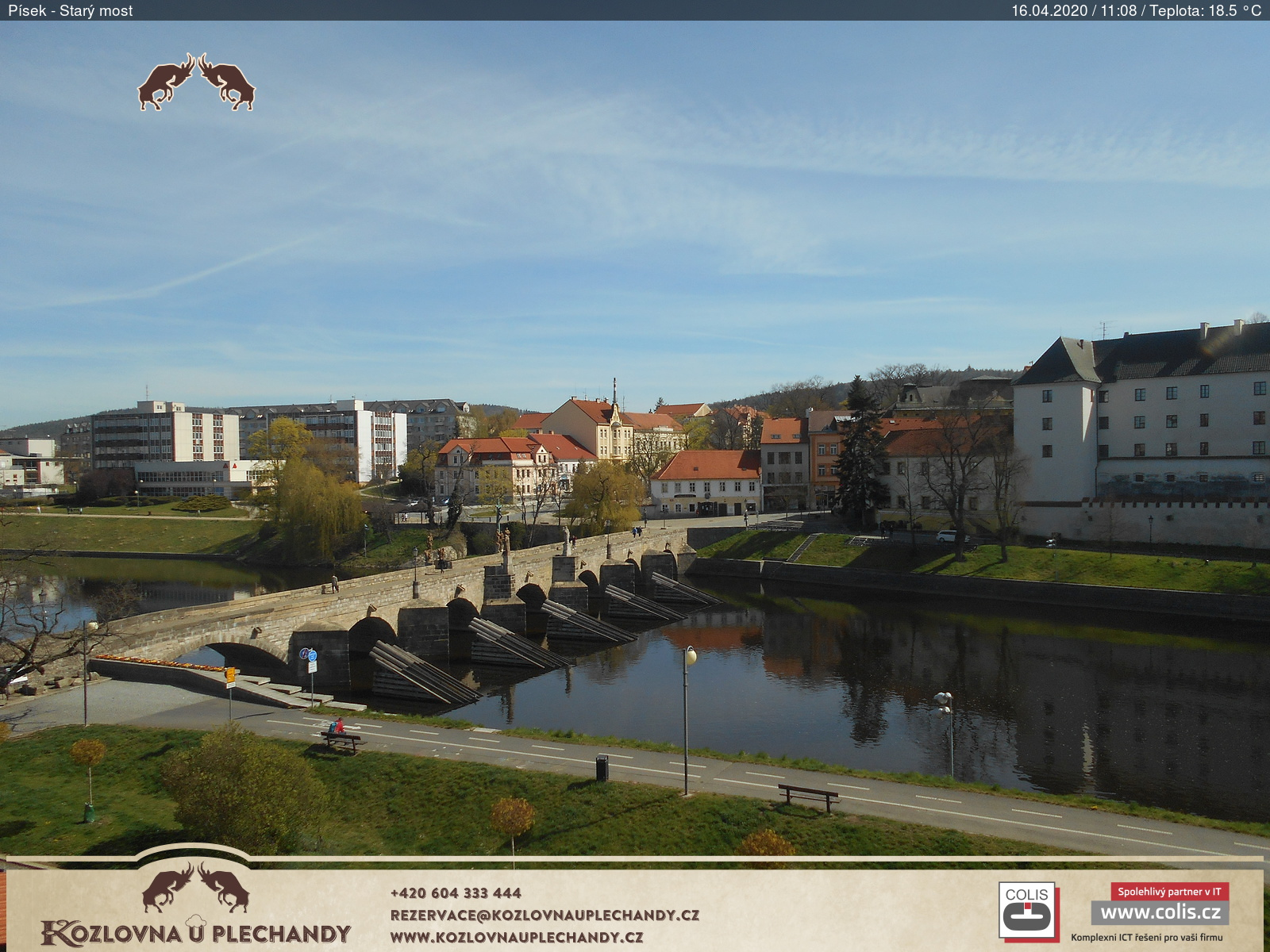Click the 'Kozlovna U Plechandy' banner title
Screen dimensions: 1270x952
click(196, 933)
